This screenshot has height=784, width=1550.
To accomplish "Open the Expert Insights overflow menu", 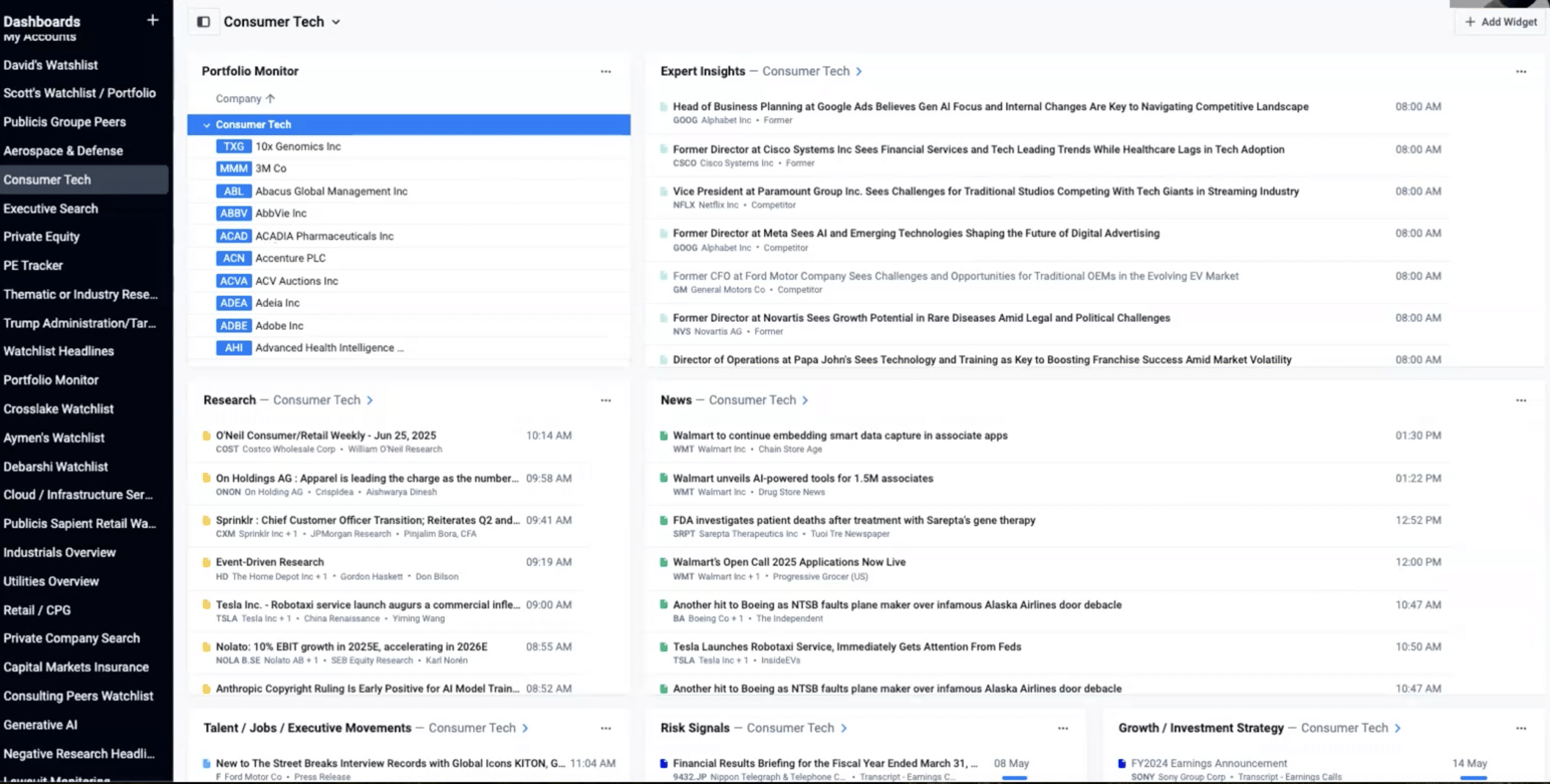I will (x=1522, y=71).
